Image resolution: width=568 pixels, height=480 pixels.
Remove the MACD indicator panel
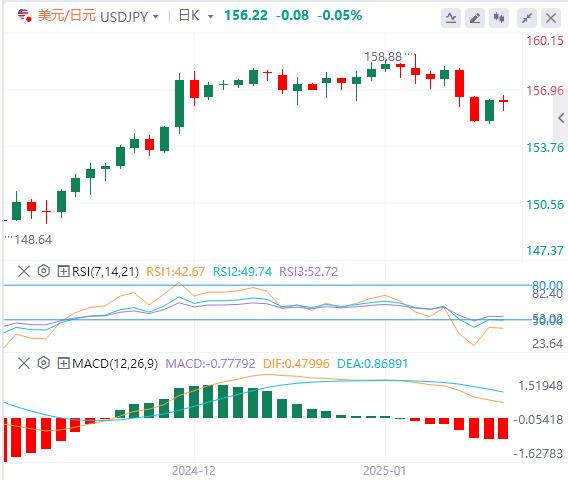tap(24, 363)
